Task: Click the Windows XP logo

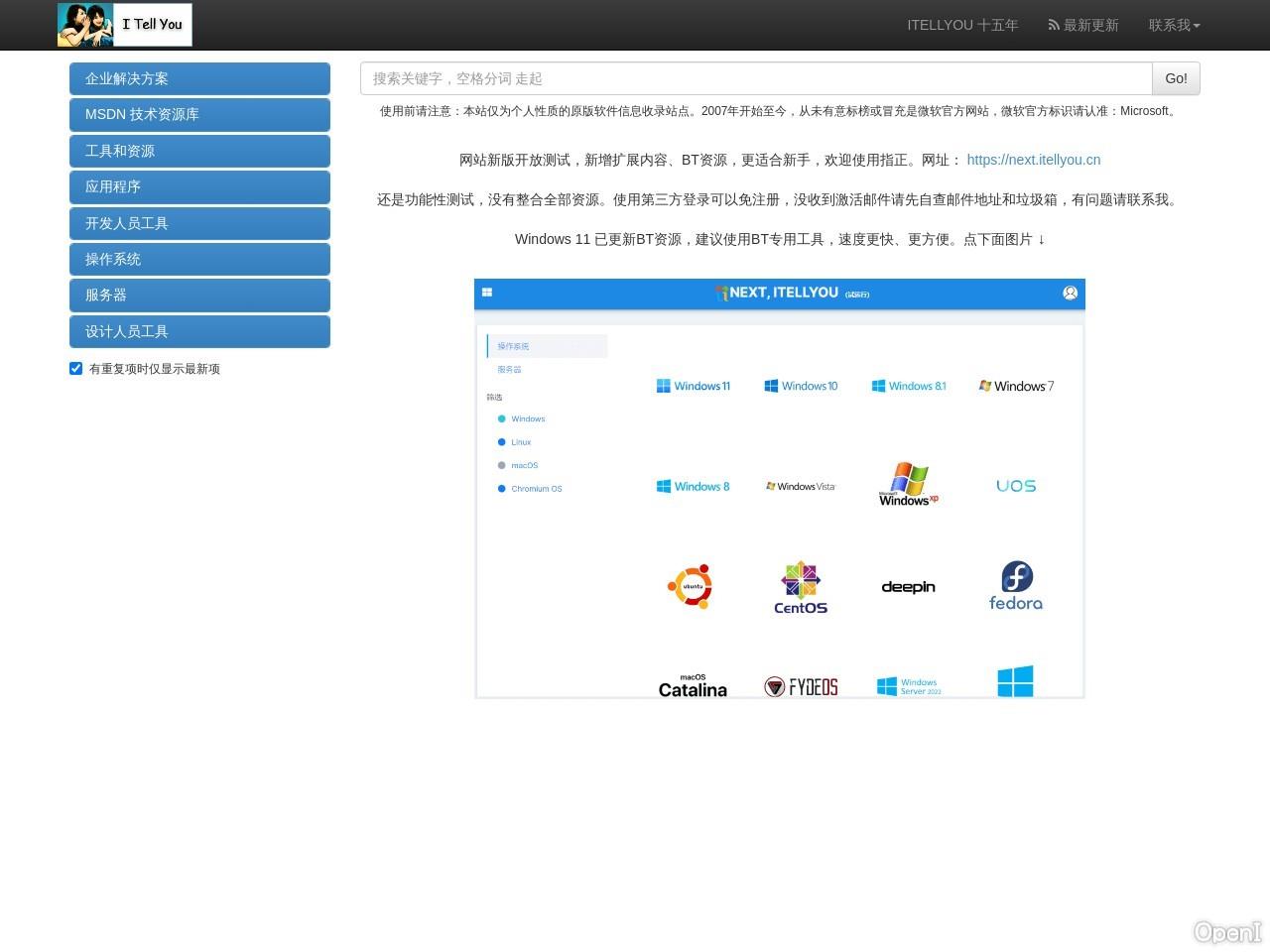Action: (x=906, y=484)
